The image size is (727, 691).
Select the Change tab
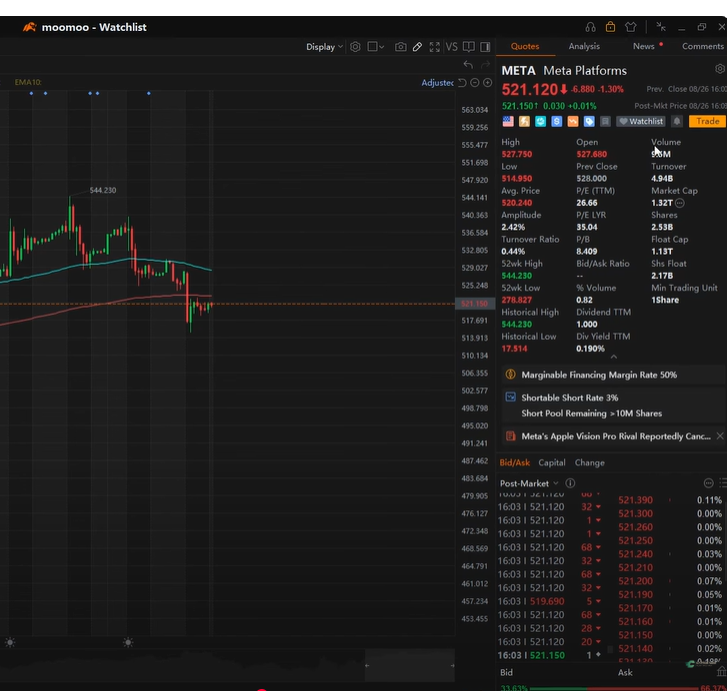click(x=590, y=463)
